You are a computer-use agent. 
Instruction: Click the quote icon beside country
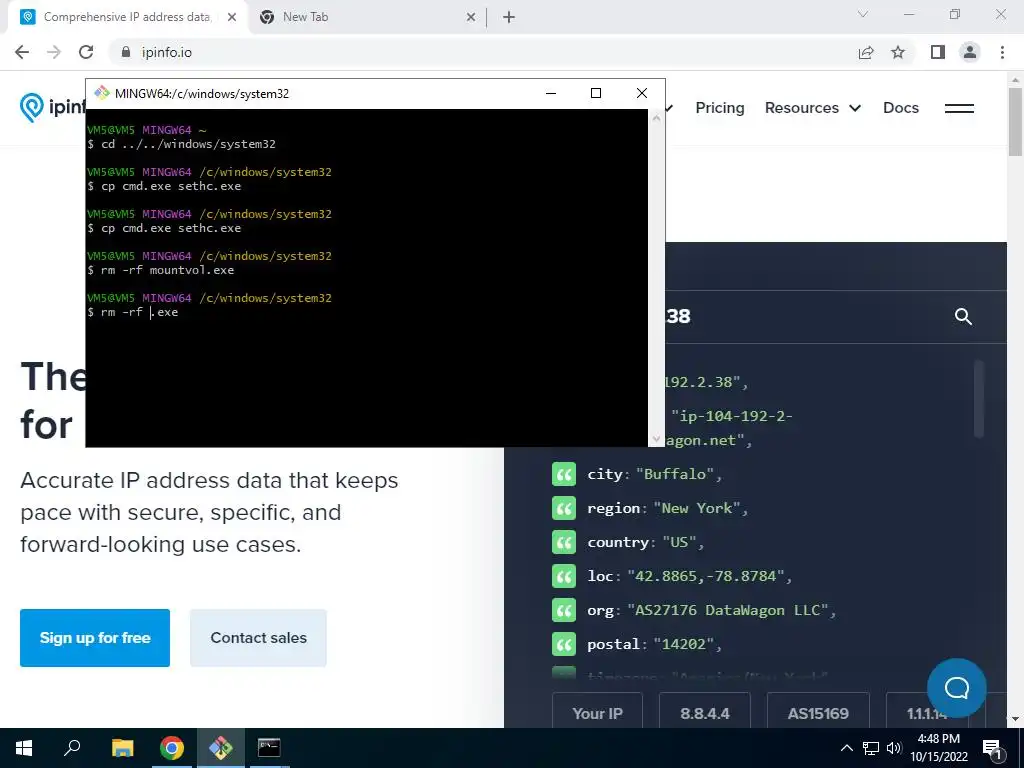click(x=564, y=543)
